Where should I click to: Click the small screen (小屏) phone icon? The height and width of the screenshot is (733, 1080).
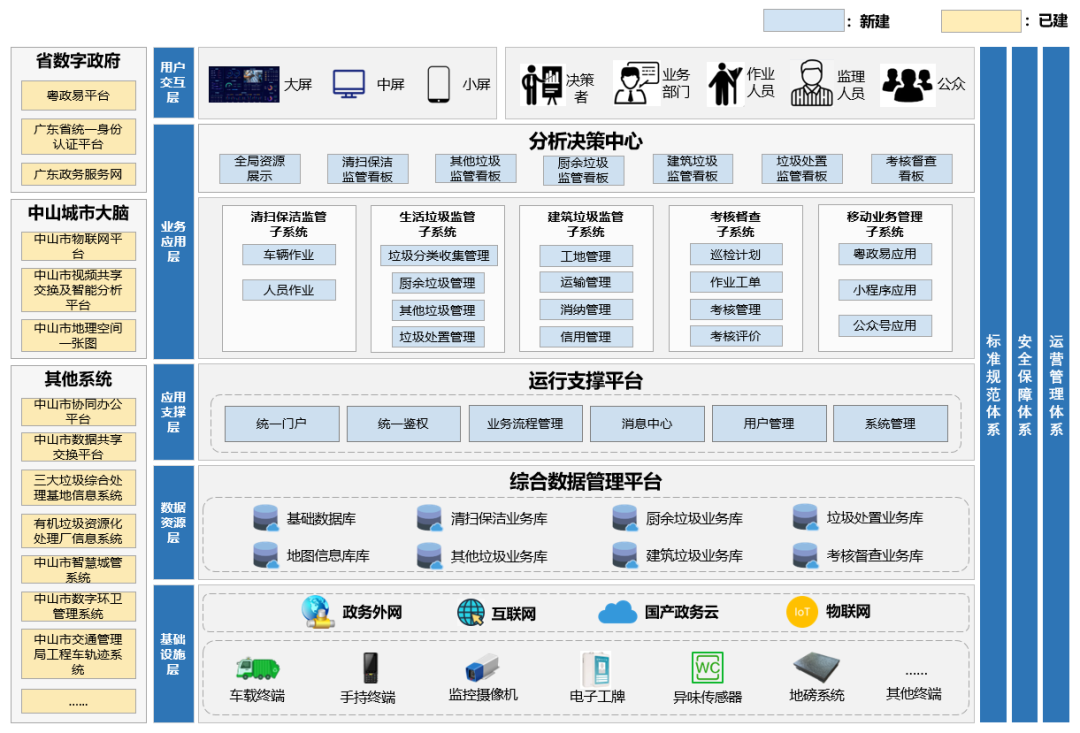click(x=439, y=84)
